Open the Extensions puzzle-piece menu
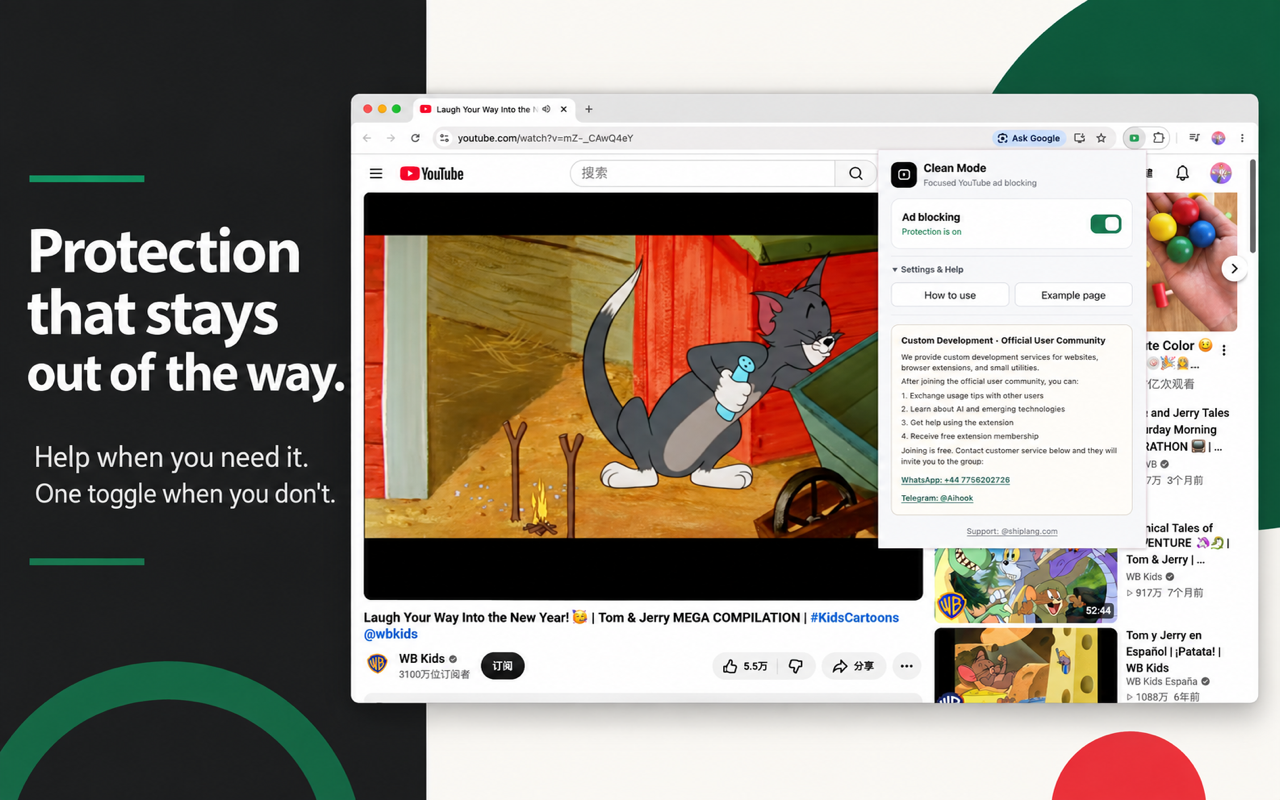The image size is (1280, 800). pyautogui.click(x=1158, y=138)
